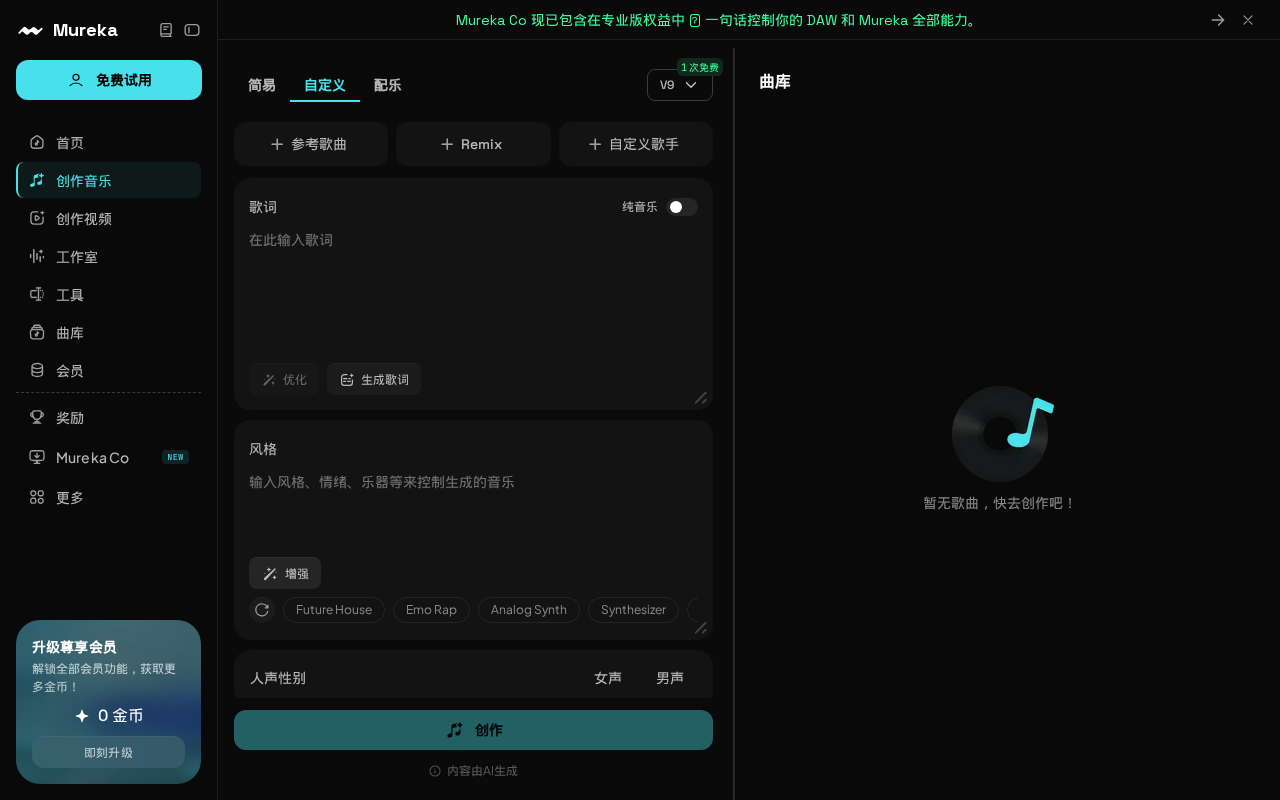
Task: Click the 0 金币 coin balance
Action: click(108, 715)
